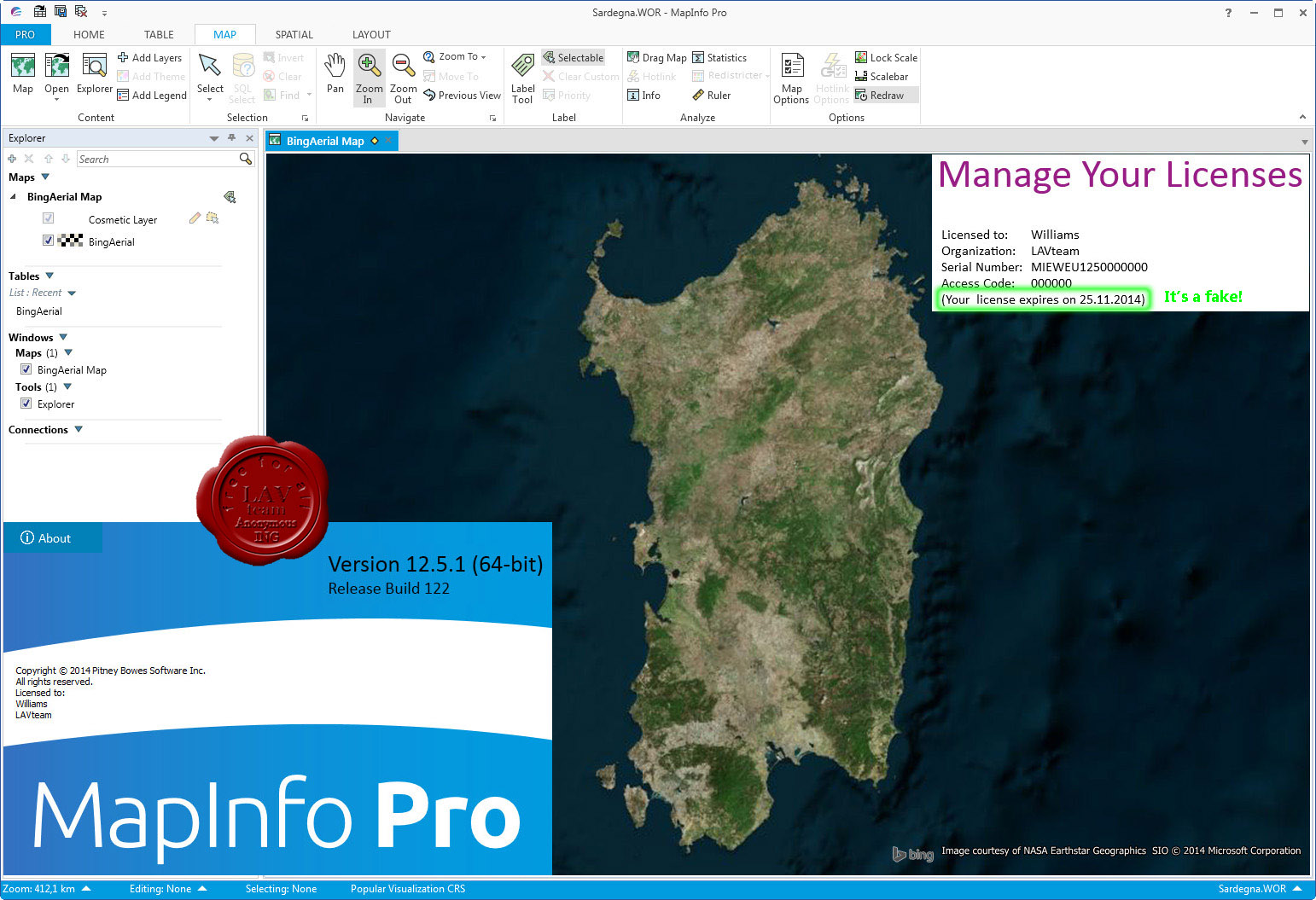
Task: Click Add Legend in the ribbon
Action: click(152, 96)
